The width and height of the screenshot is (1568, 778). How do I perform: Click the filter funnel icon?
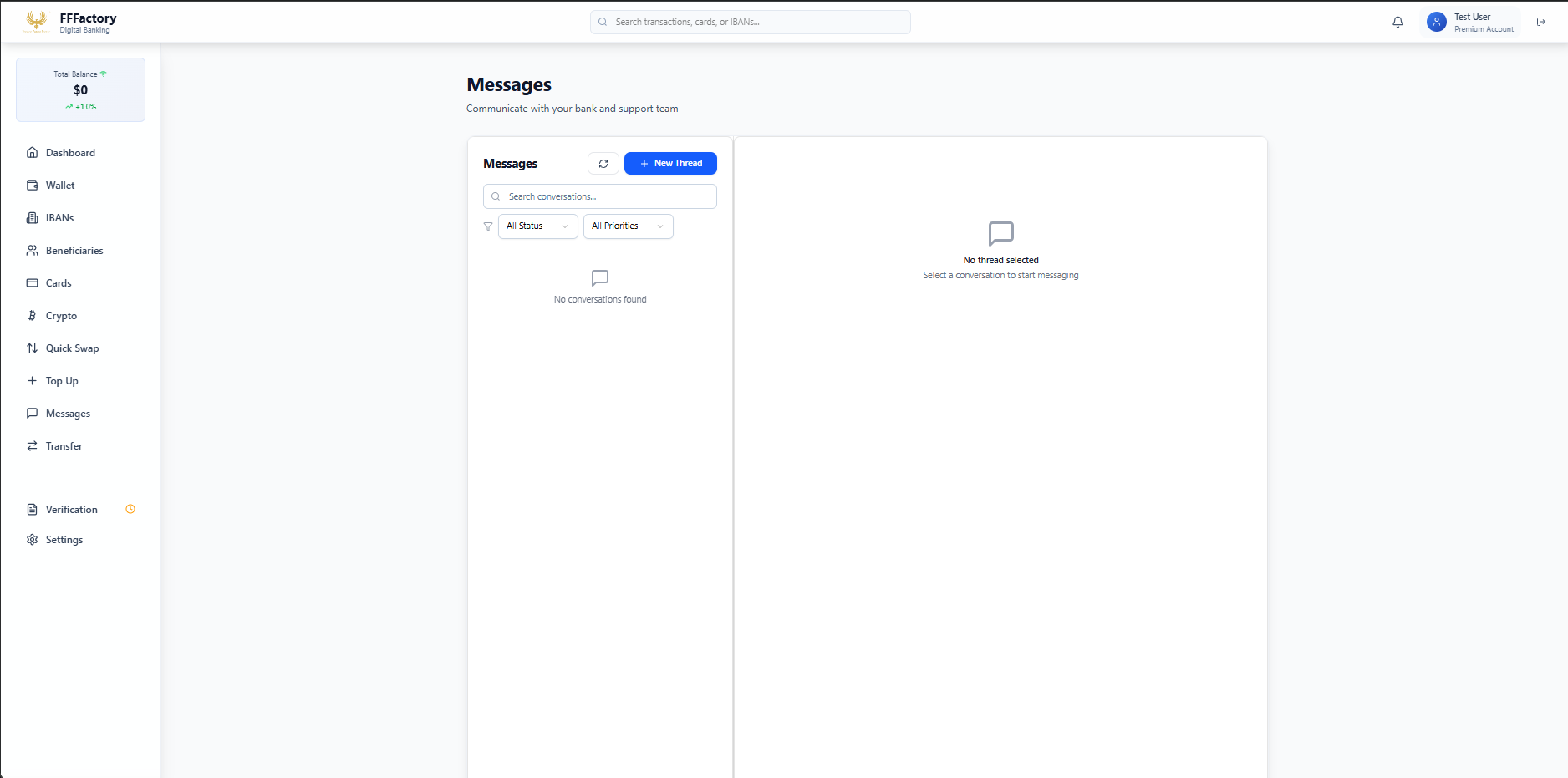click(x=488, y=226)
